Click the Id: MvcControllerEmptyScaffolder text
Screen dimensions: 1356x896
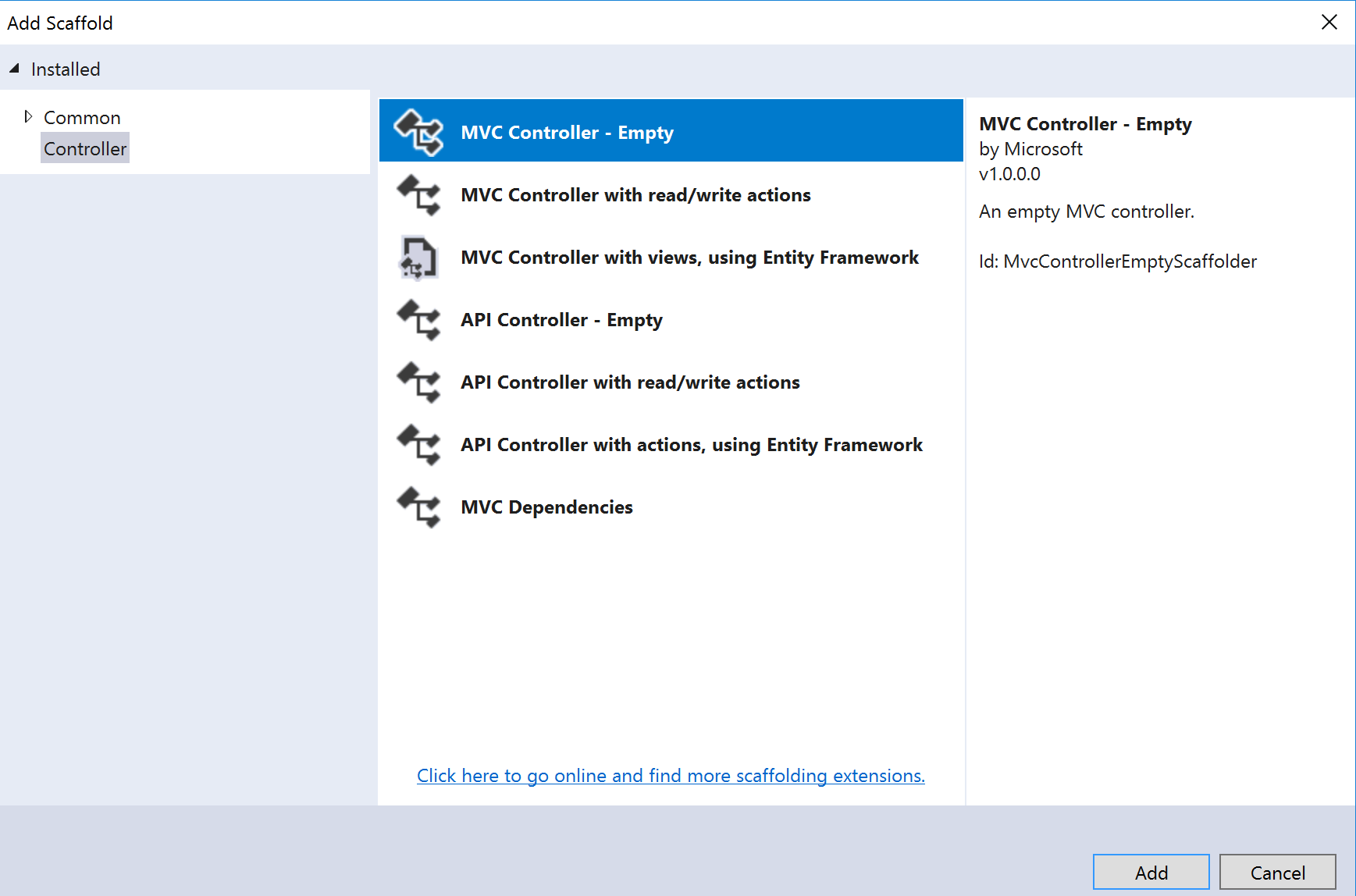[x=1118, y=261]
